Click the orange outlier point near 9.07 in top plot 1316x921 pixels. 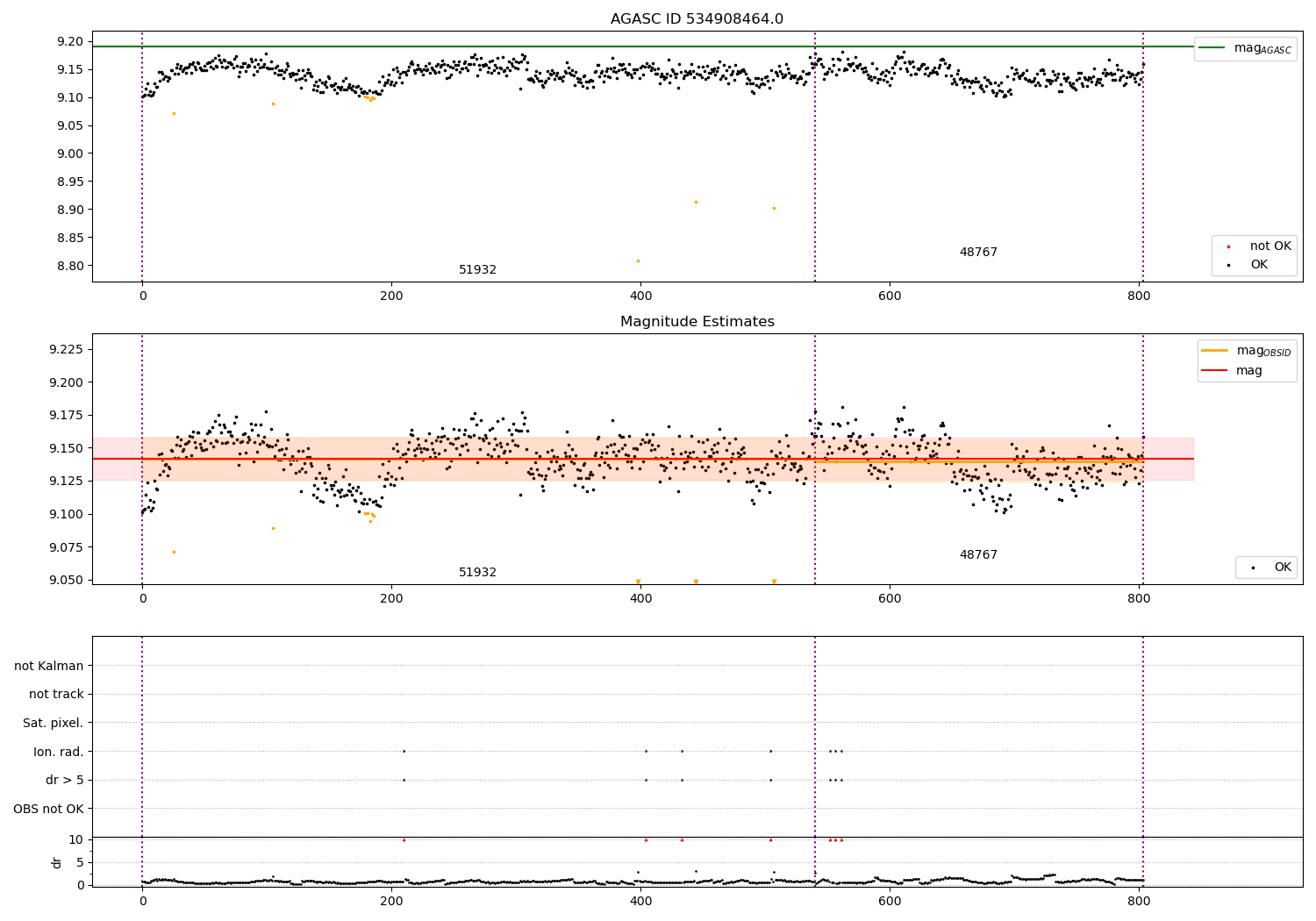[x=174, y=113]
